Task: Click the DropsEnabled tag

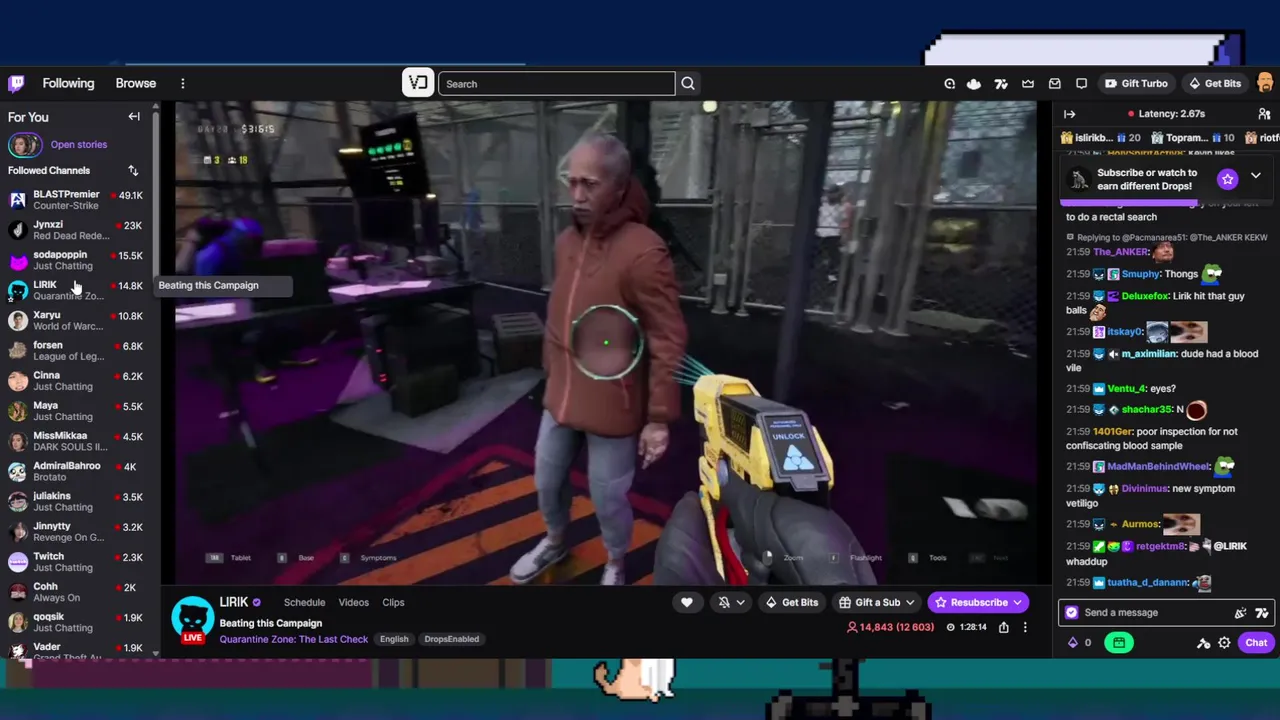Action: pyautogui.click(x=451, y=639)
